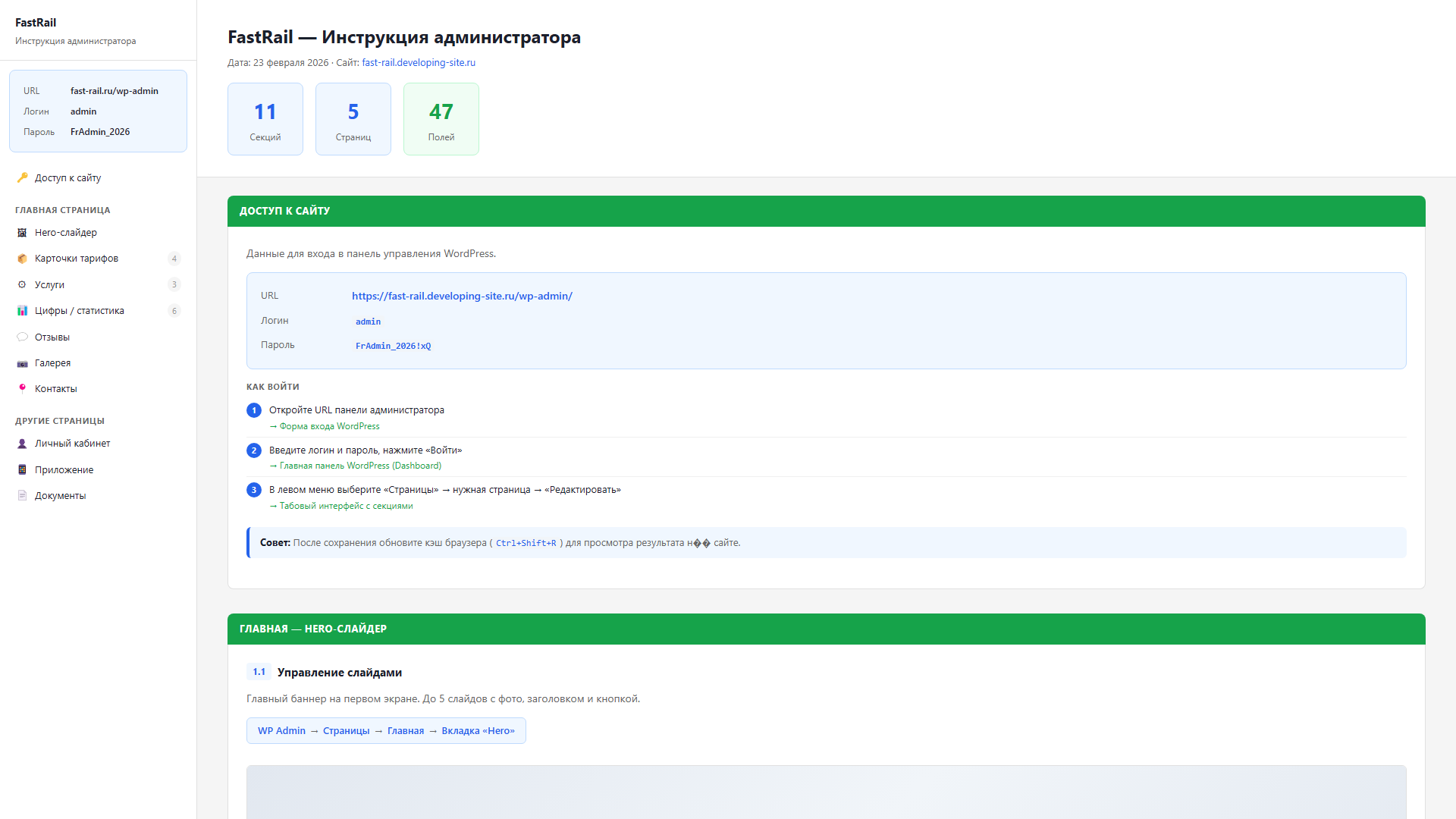This screenshot has height=819, width=1456.
Task: Select «Страницы» in the WP Admin breadcrumb
Action: pyautogui.click(x=347, y=730)
